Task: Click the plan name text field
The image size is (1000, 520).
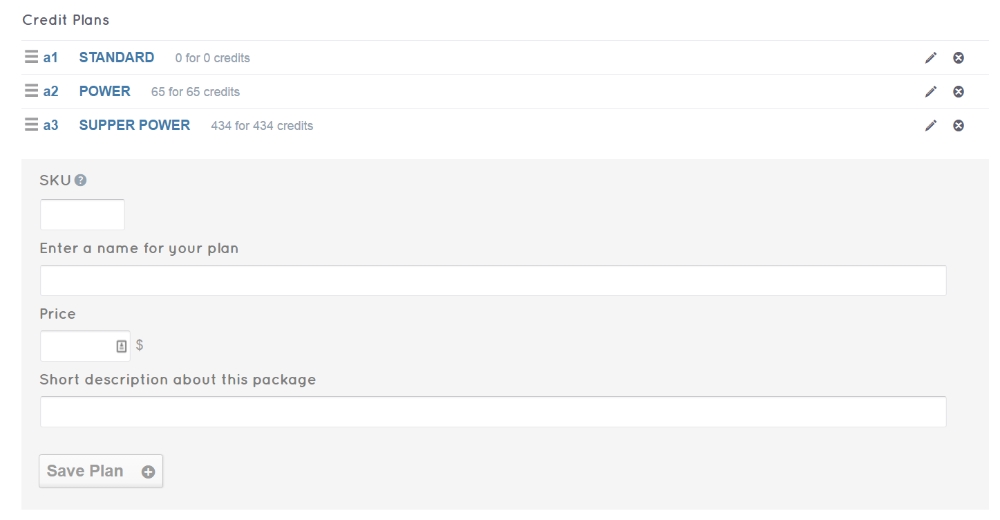Action: (x=493, y=280)
